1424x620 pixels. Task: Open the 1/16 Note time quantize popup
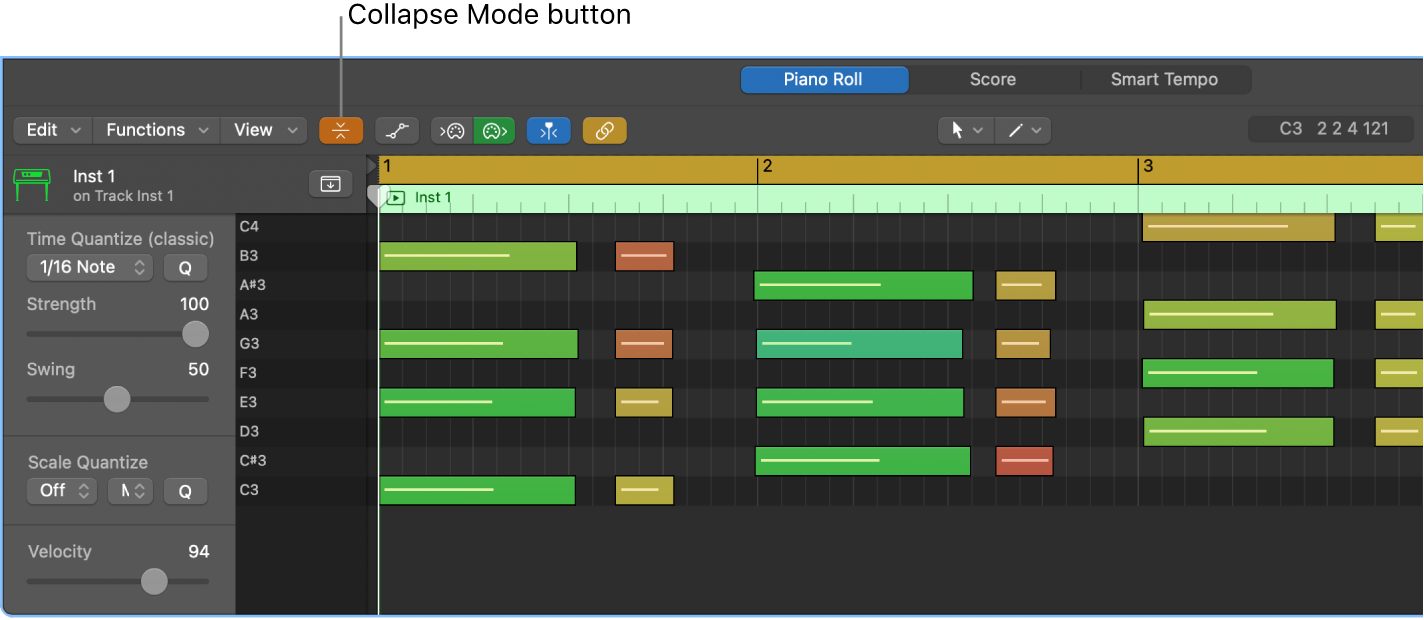pyautogui.click(x=90, y=268)
